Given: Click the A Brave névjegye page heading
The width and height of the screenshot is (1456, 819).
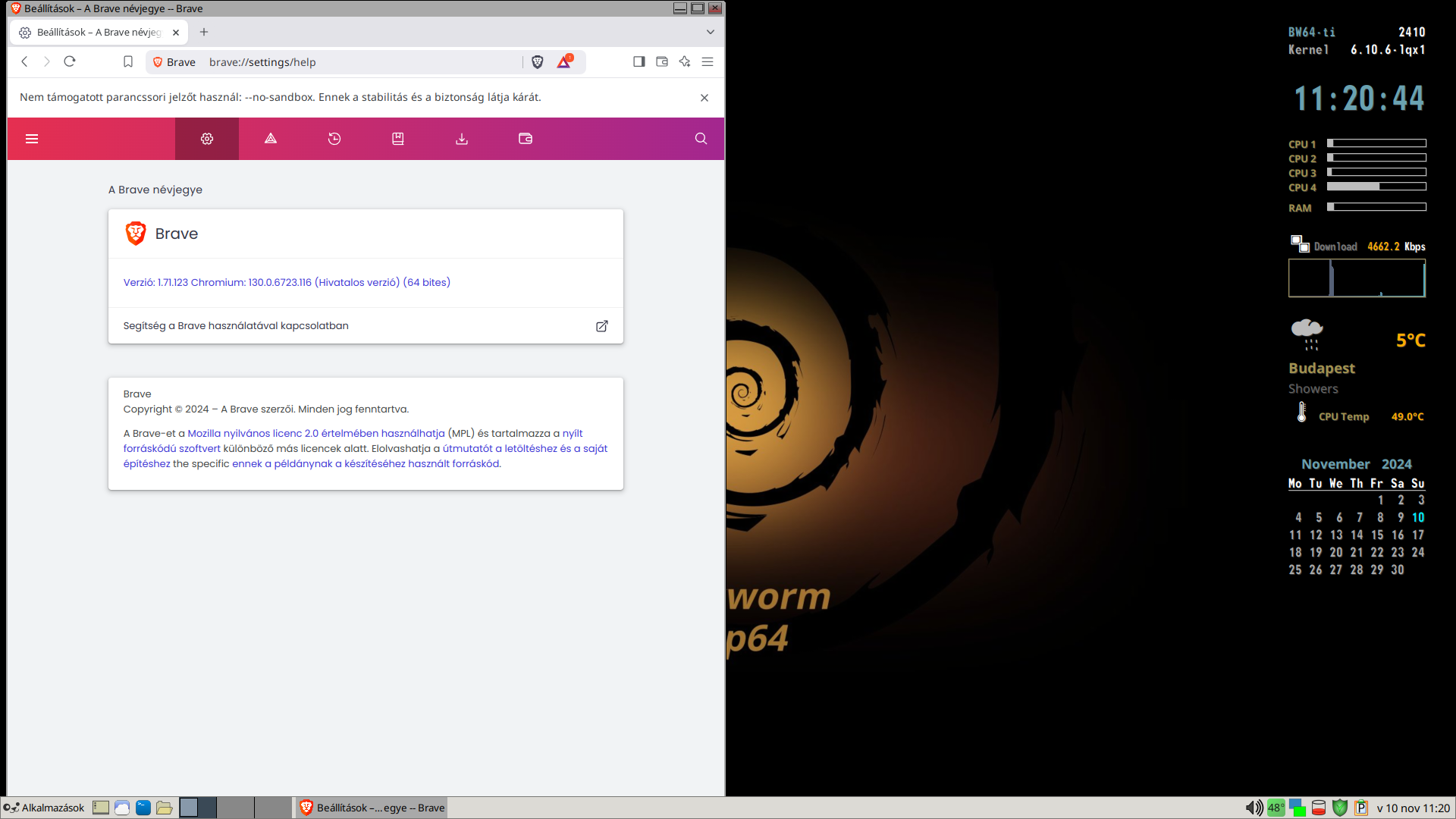Looking at the screenshot, I should (x=155, y=190).
